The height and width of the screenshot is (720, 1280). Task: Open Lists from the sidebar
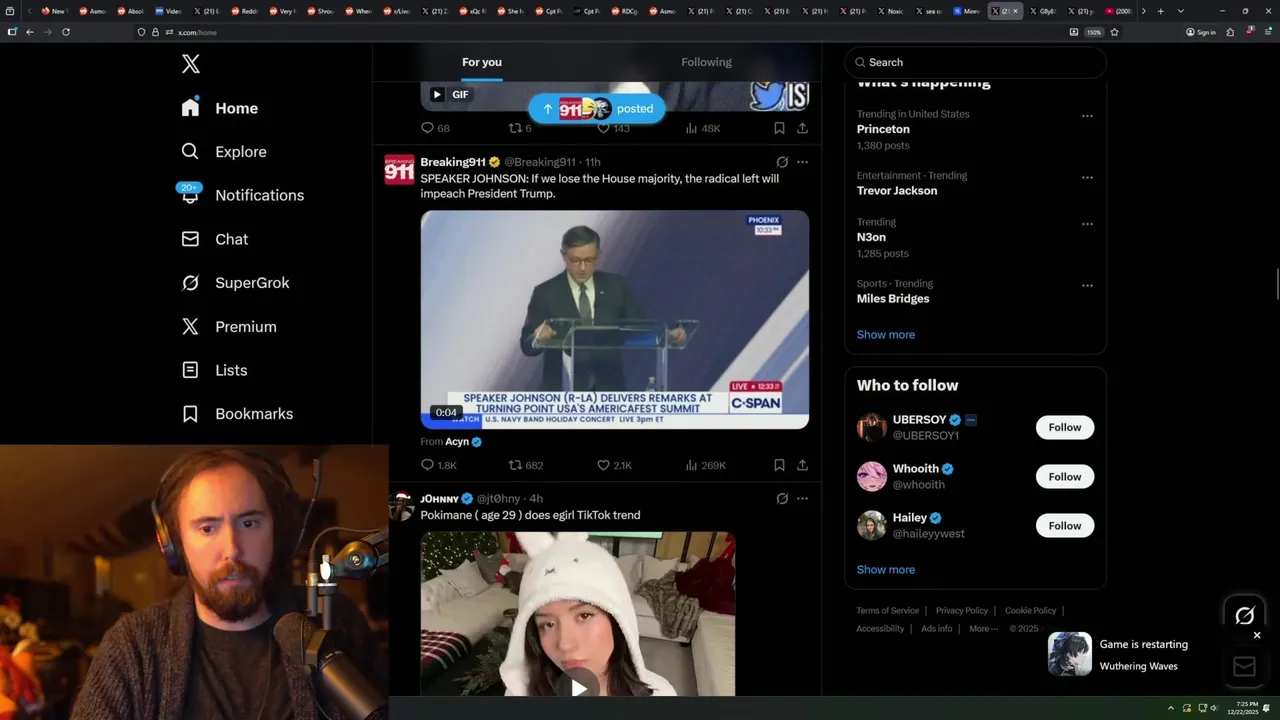pyautogui.click(x=214, y=370)
